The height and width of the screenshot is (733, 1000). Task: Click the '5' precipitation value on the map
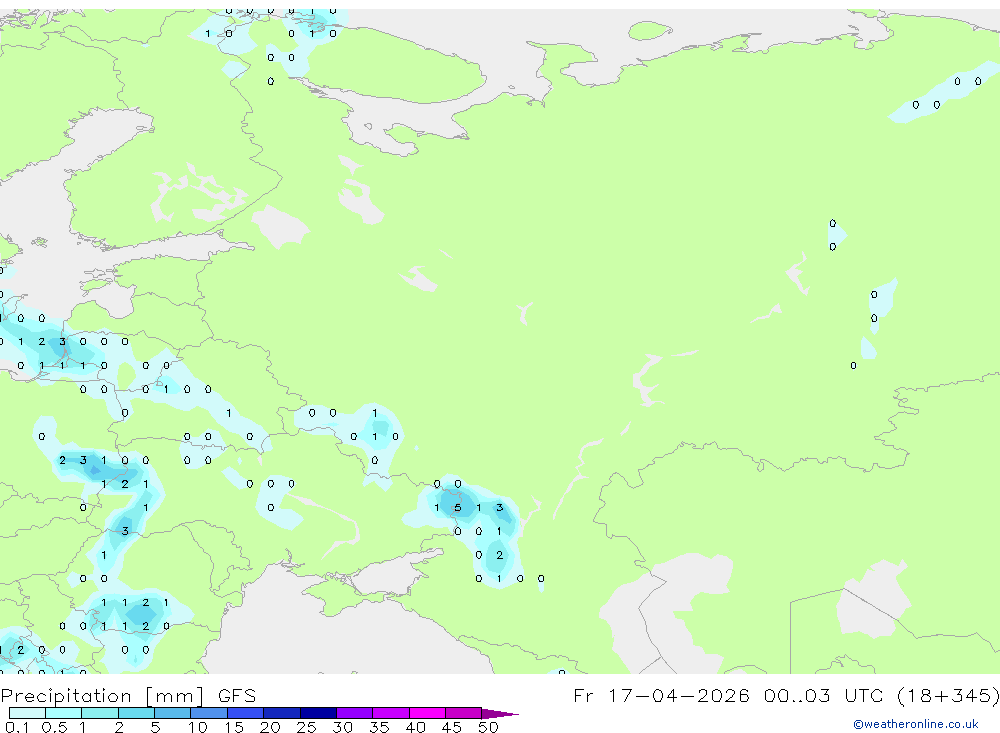pos(457,508)
